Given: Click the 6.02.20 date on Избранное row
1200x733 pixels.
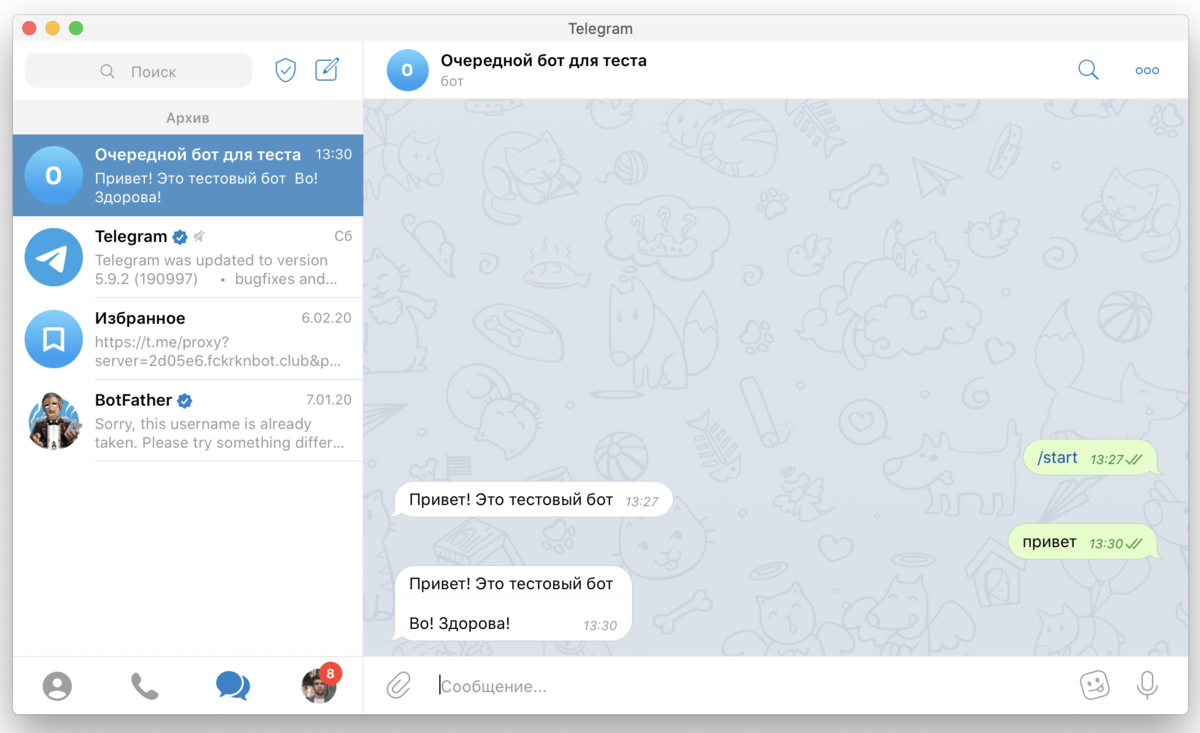Looking at the screenshot, I should point(327,318).
